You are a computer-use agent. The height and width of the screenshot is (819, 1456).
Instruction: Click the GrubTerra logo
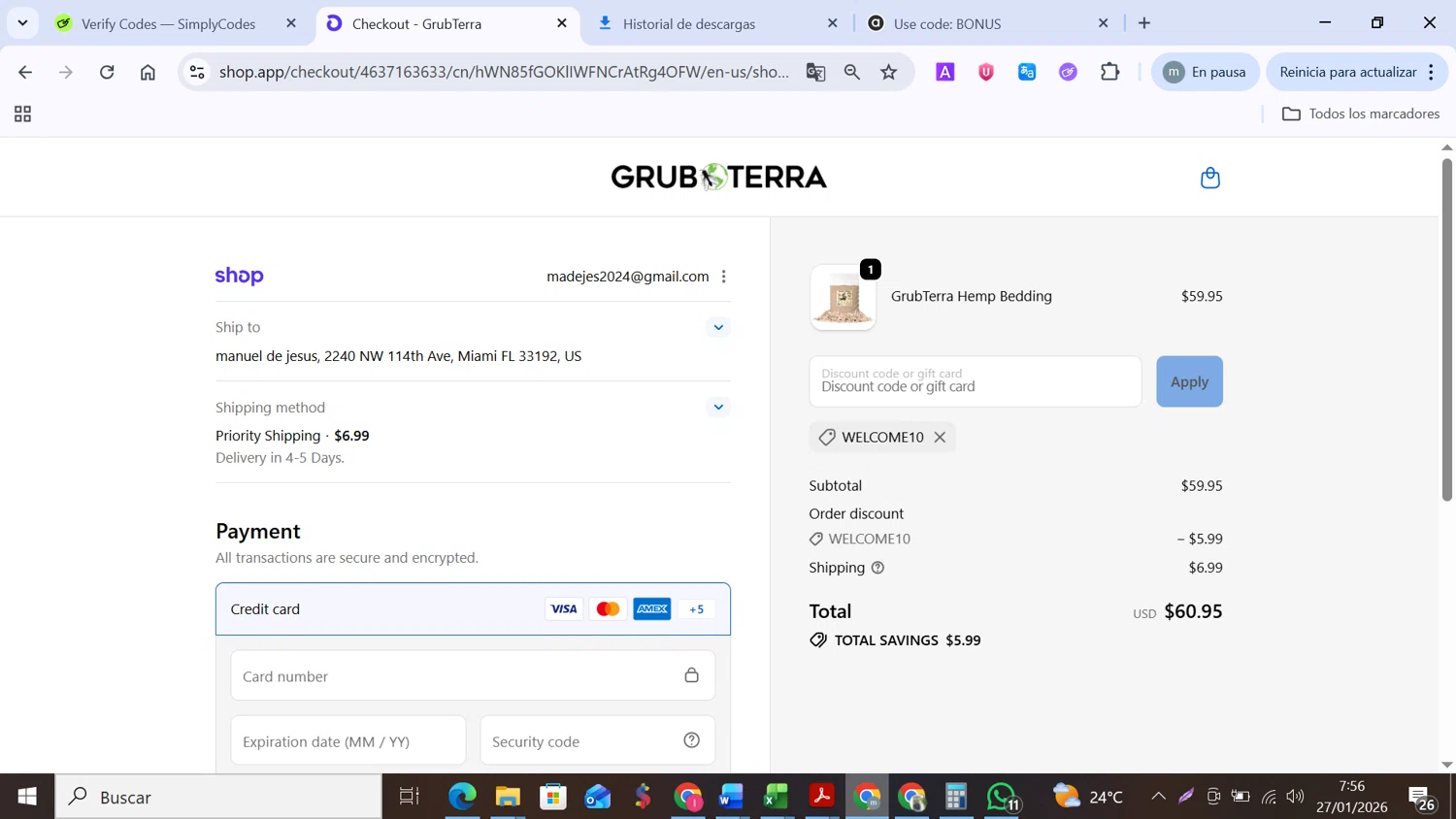[718, 177]
